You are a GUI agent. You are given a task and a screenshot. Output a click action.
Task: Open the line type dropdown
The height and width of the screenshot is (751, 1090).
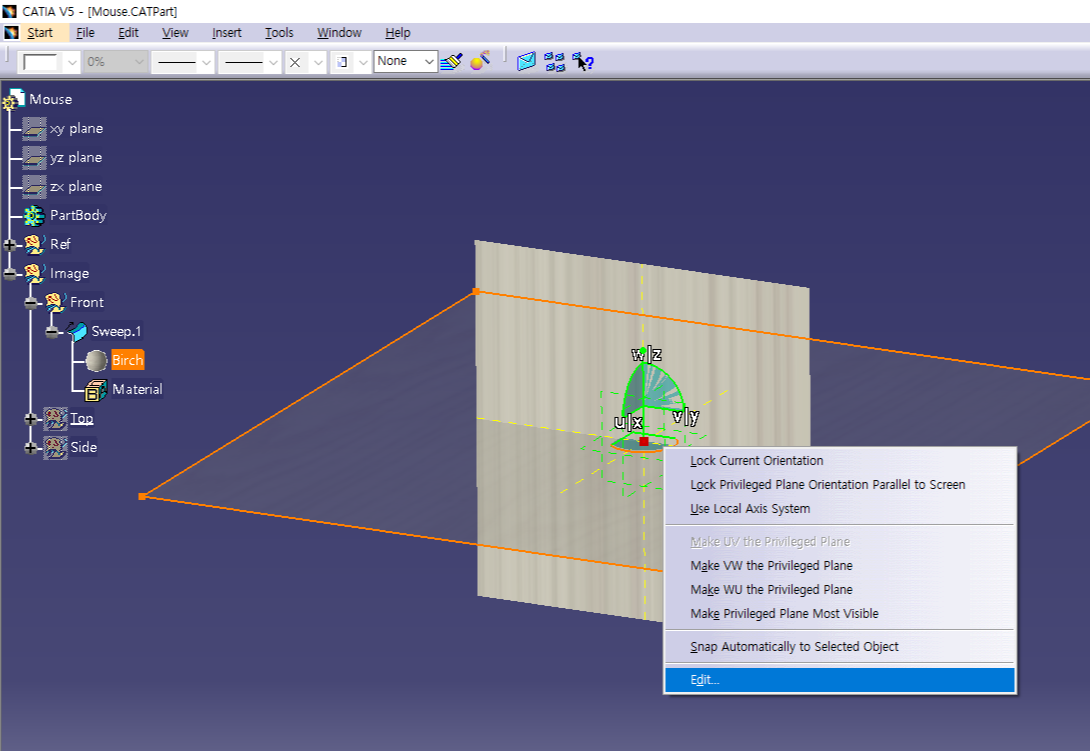tap(273, 62)
